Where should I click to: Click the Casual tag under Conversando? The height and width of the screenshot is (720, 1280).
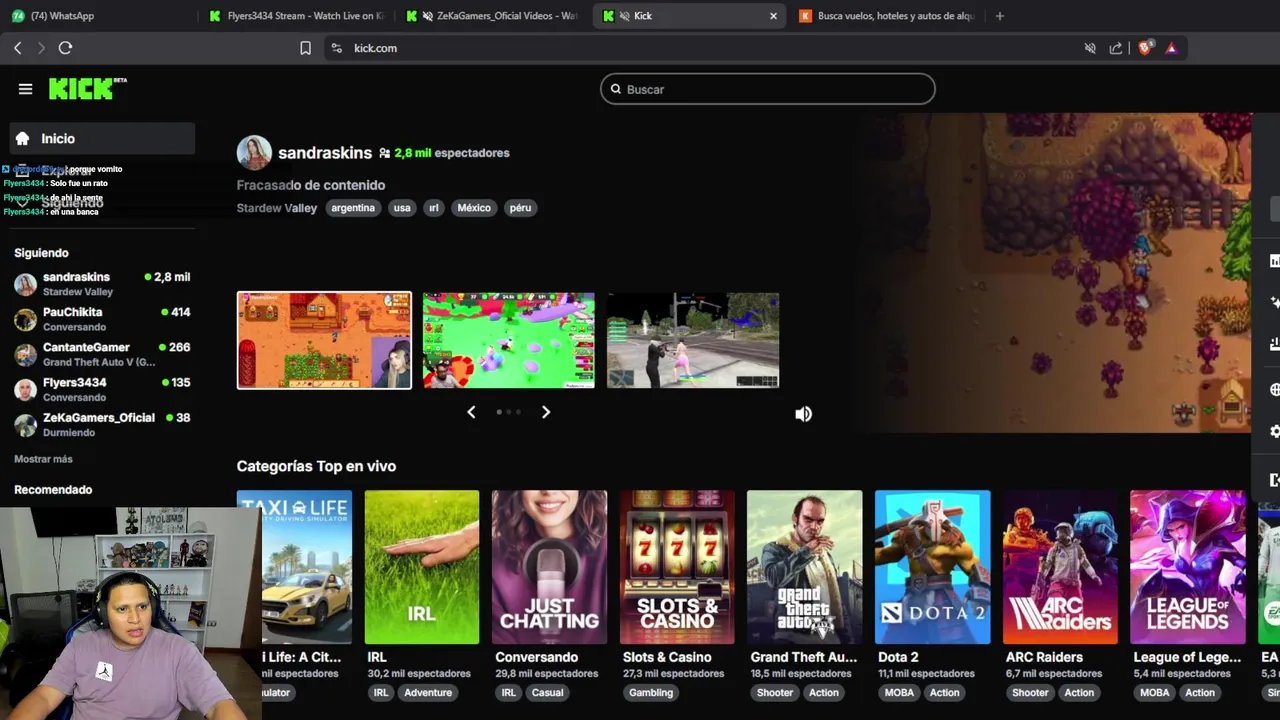pos(547,692)
